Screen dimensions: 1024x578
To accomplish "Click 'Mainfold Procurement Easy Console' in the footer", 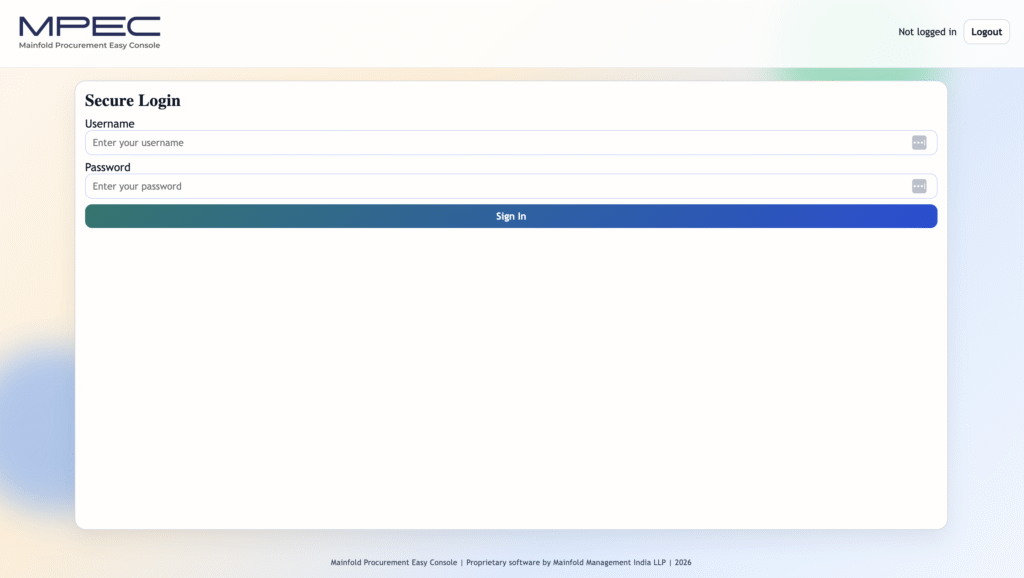I will [x=393, y=562].
